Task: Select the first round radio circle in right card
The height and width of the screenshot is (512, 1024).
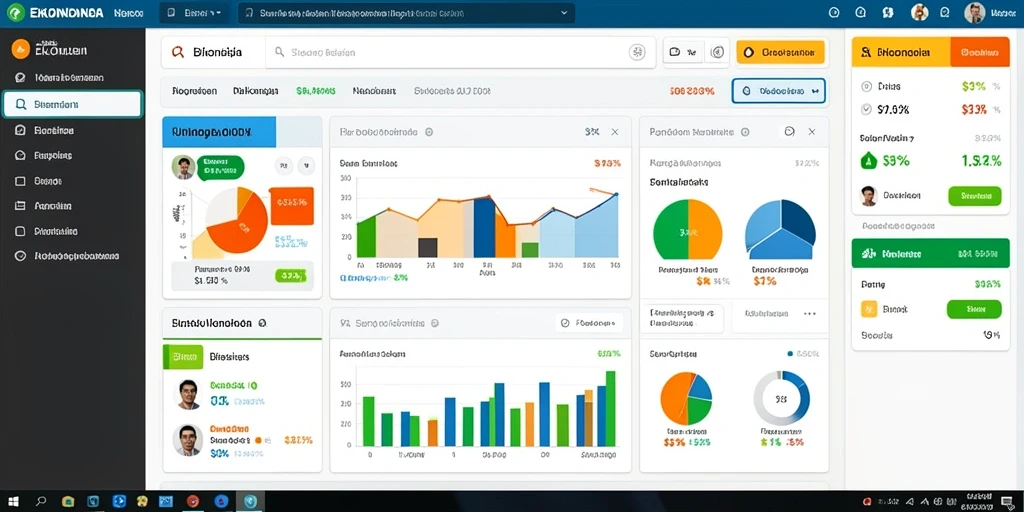Action: [x=867, y=86]
